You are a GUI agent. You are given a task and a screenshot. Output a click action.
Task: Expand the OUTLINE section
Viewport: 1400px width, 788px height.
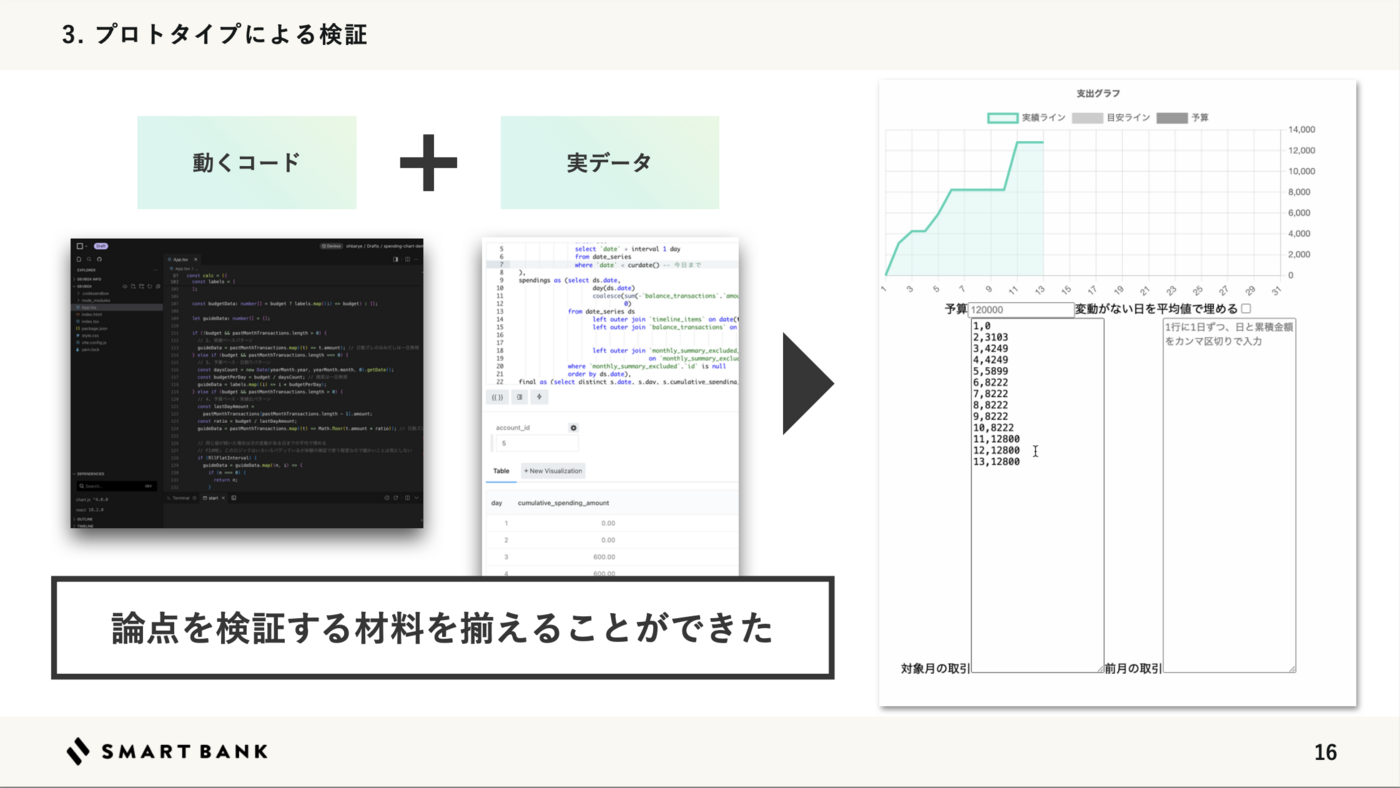85,519
